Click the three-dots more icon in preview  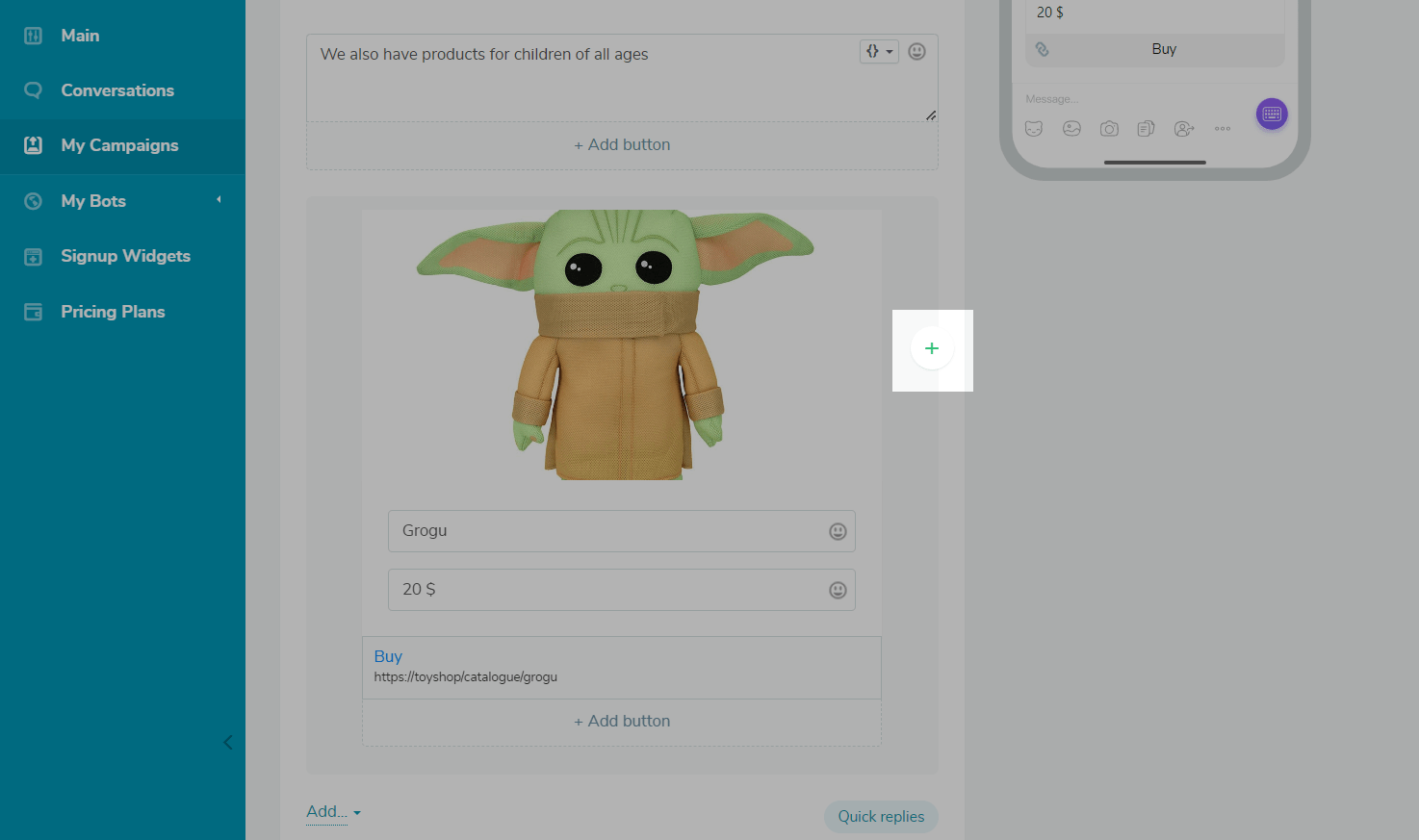tap(1223, 129)
